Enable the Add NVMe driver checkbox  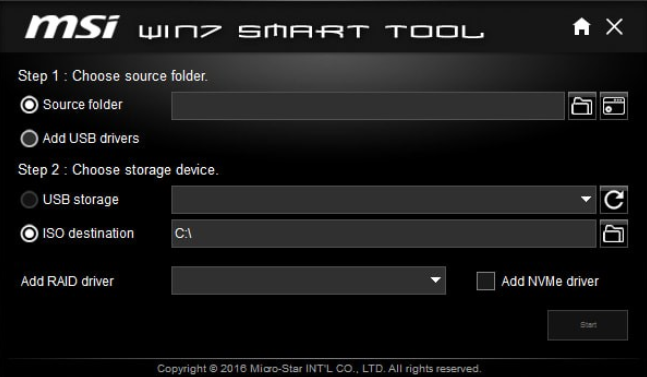coord(486,281)
